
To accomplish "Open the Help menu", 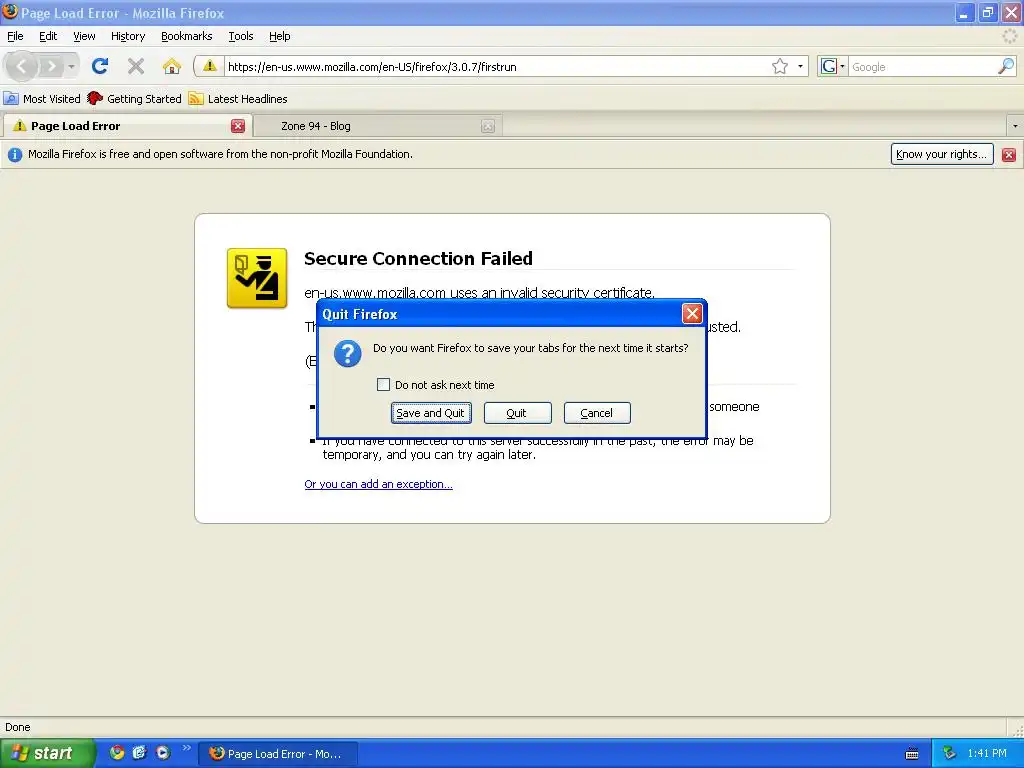I will point(280,37).
